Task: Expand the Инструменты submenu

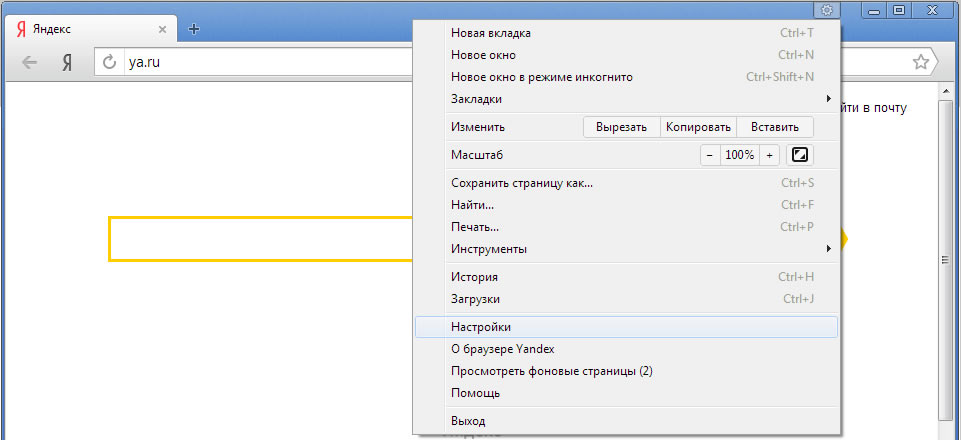Action: 626,249
